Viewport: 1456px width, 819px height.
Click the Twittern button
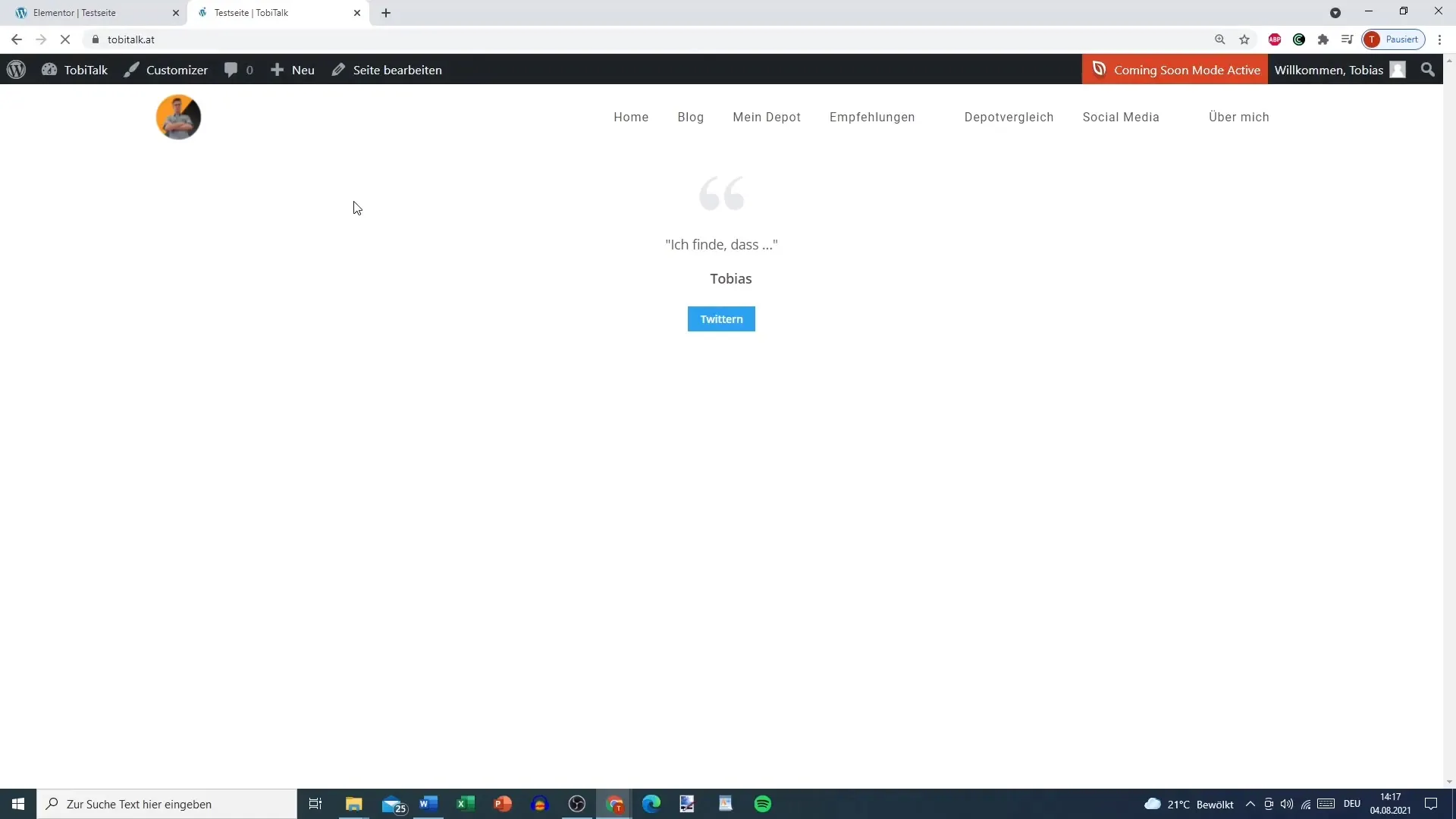722,319
